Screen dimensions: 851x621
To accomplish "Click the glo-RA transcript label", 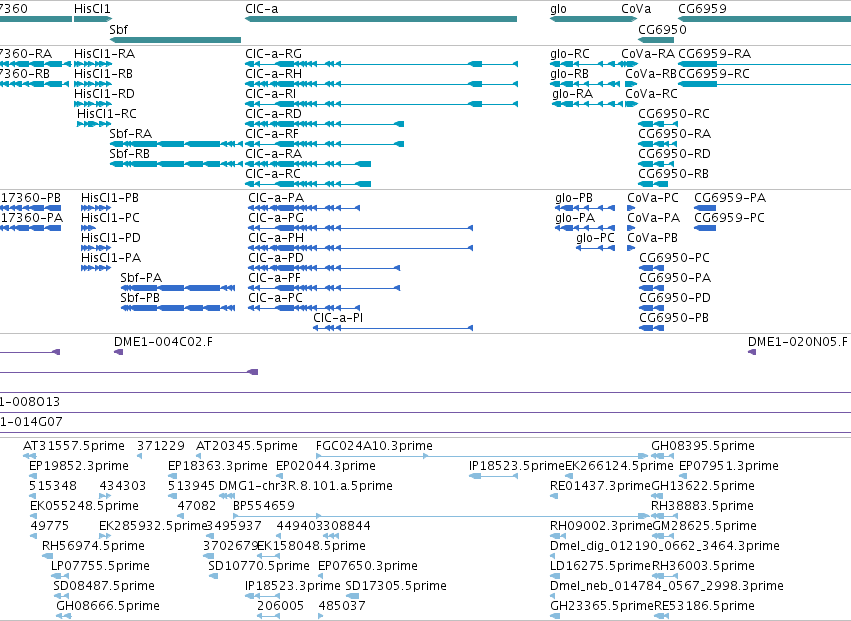I will (573, 93).
